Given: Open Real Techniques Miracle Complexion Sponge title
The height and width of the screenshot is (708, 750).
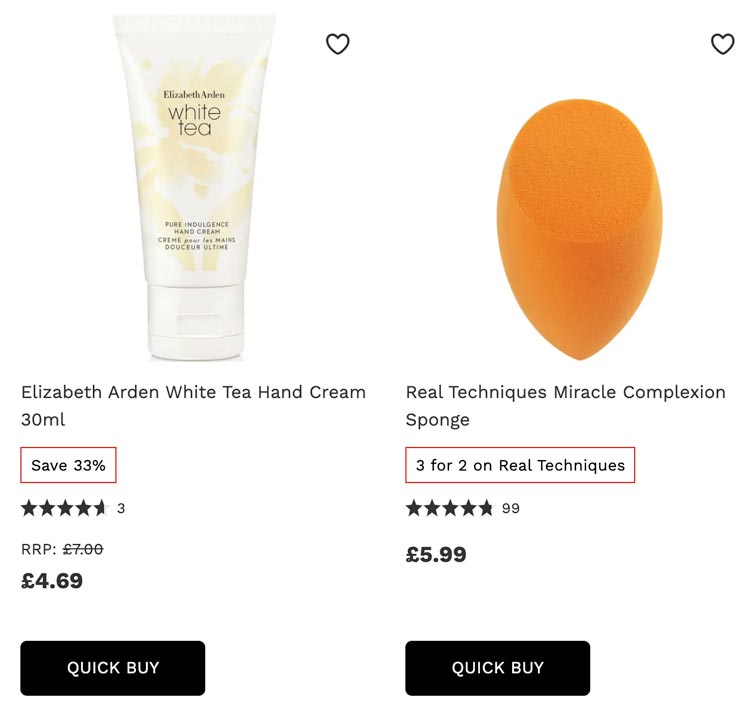Looking at the screenshot, I should 565,406.
